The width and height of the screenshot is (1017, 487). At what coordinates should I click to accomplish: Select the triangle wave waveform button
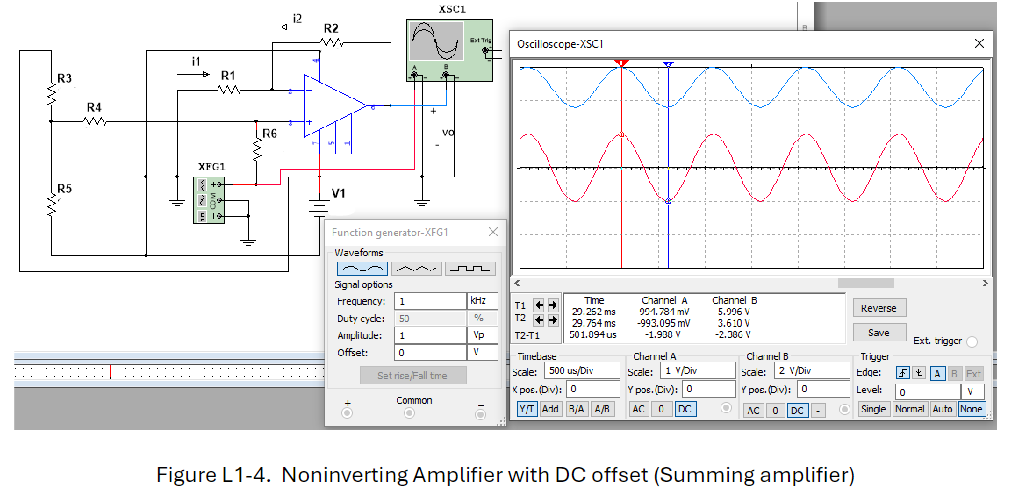point(417,268)
